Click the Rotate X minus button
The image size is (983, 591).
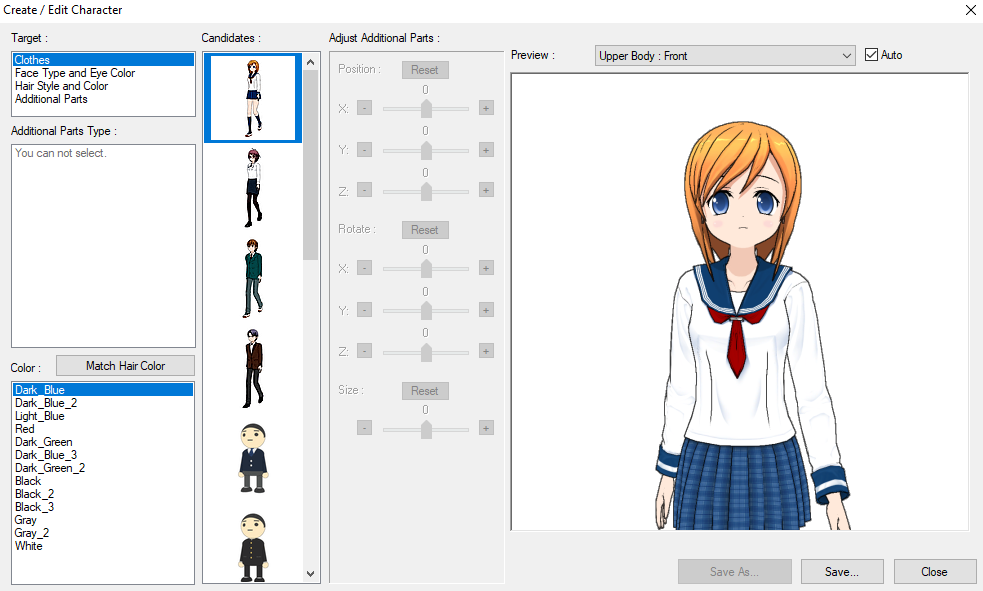click(364, 268)
